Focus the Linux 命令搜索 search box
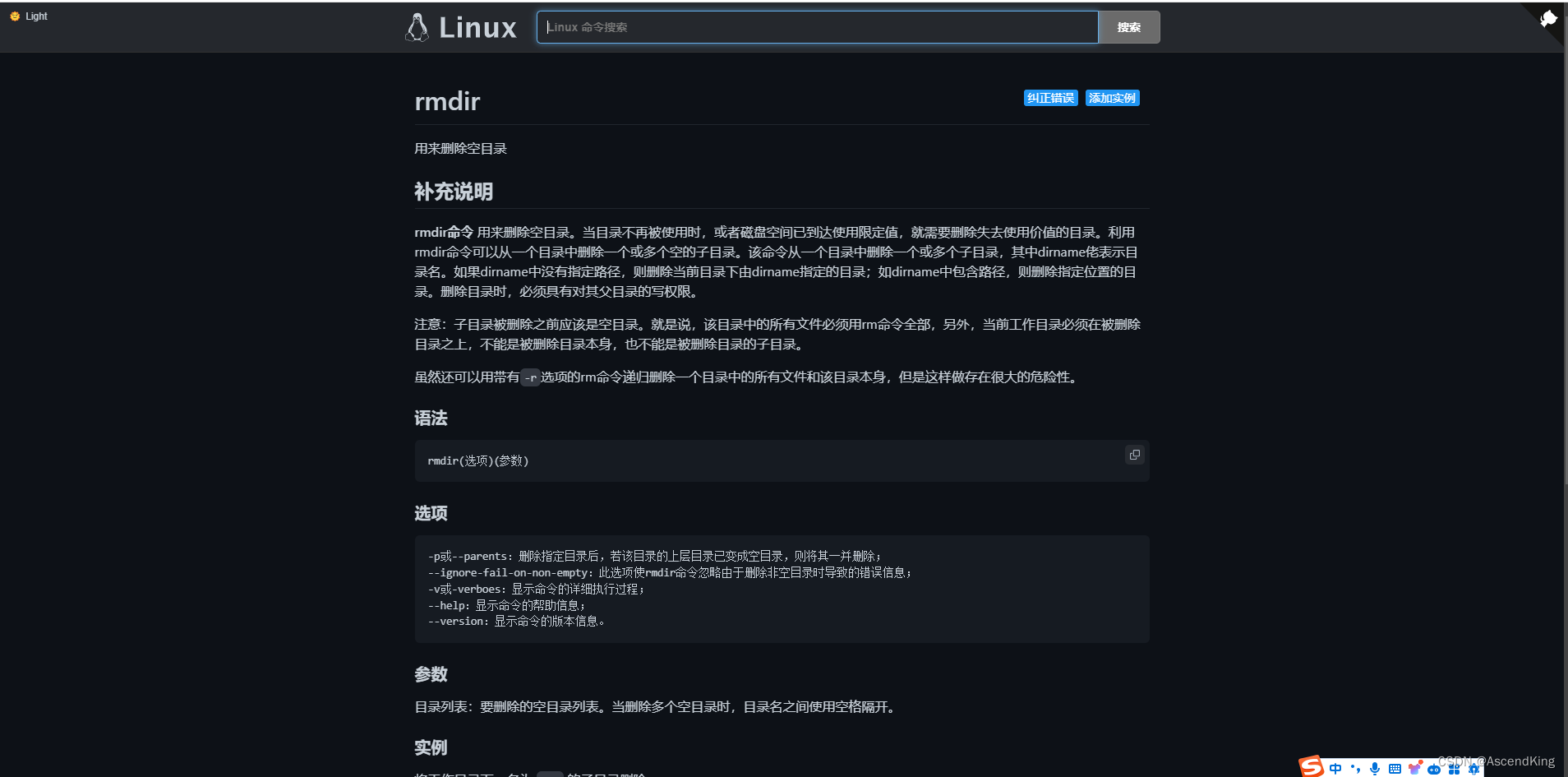1568x777 pixels. pos(817,27)
